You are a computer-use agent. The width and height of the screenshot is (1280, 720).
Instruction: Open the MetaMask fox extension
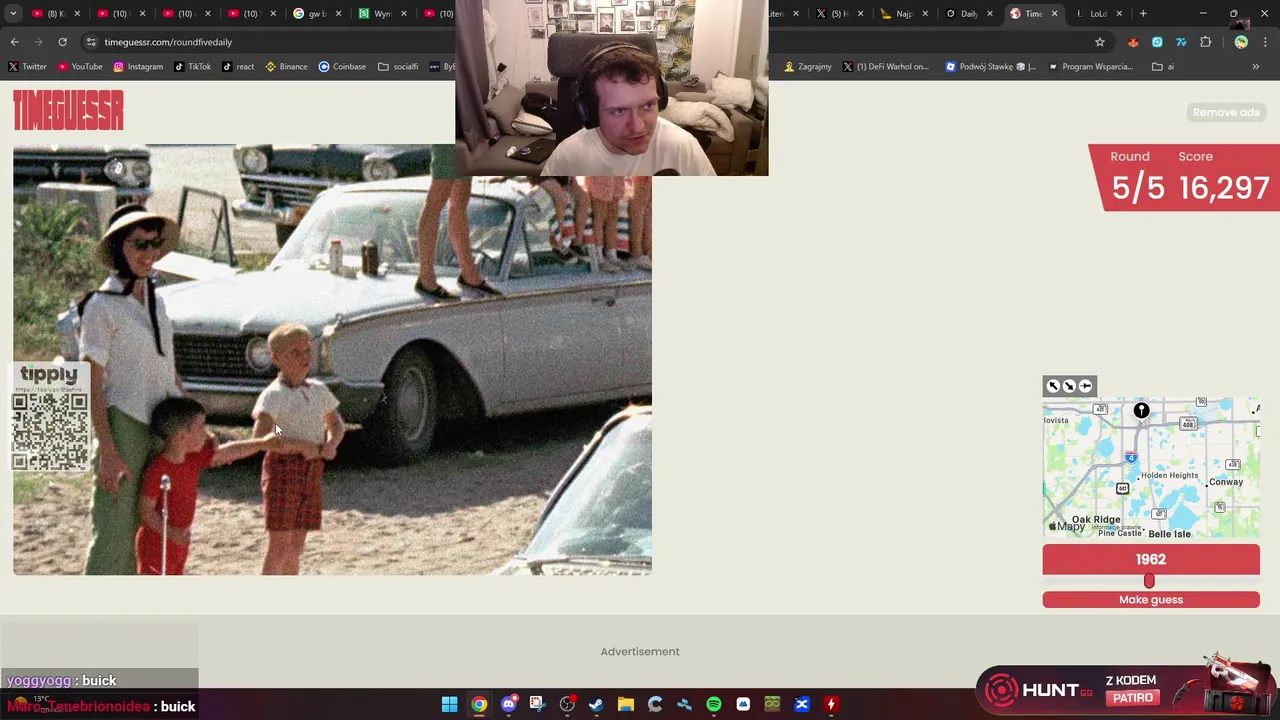[1133, 42]
